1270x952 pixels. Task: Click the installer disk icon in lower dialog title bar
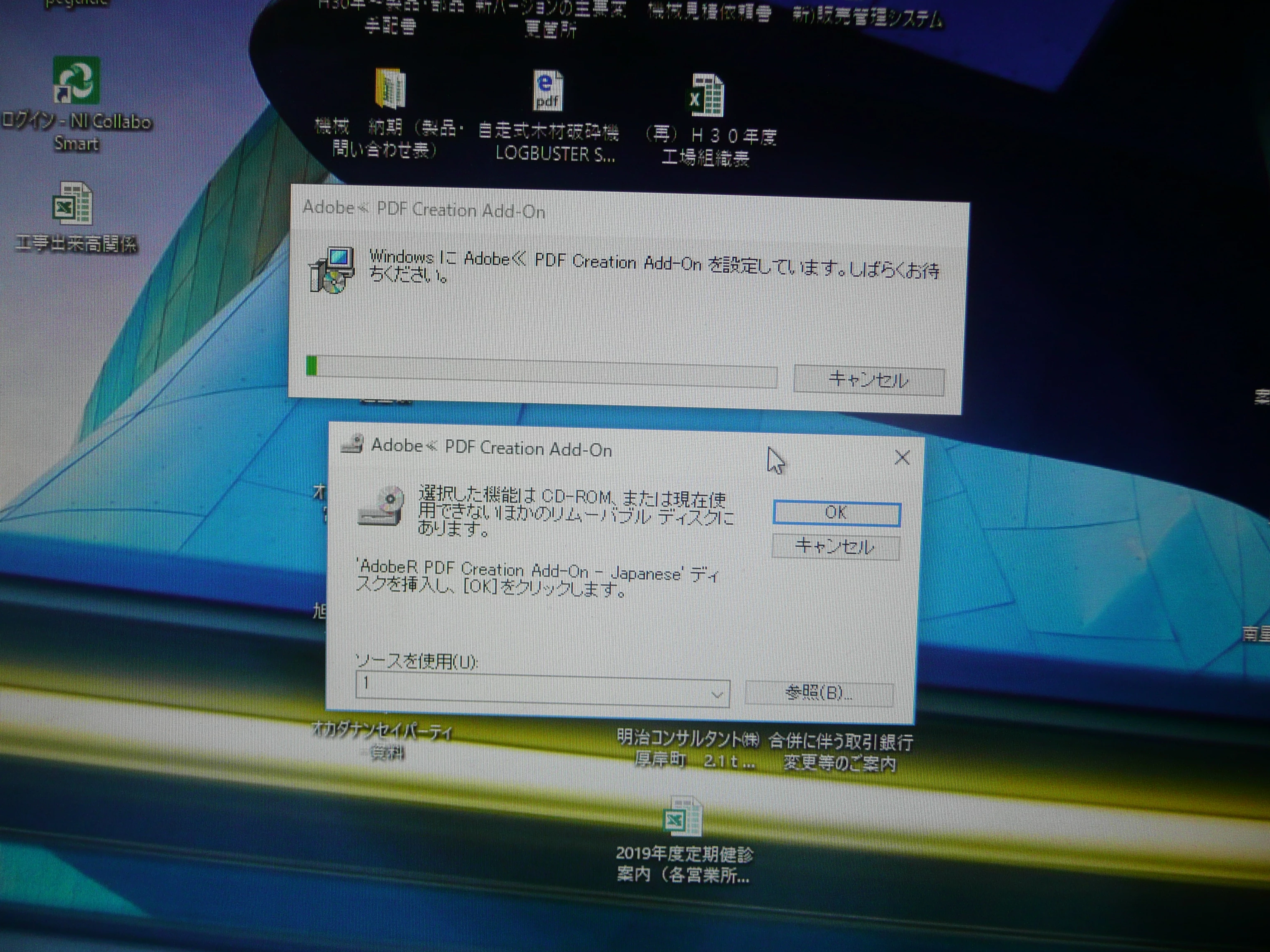tap(352, 444)
